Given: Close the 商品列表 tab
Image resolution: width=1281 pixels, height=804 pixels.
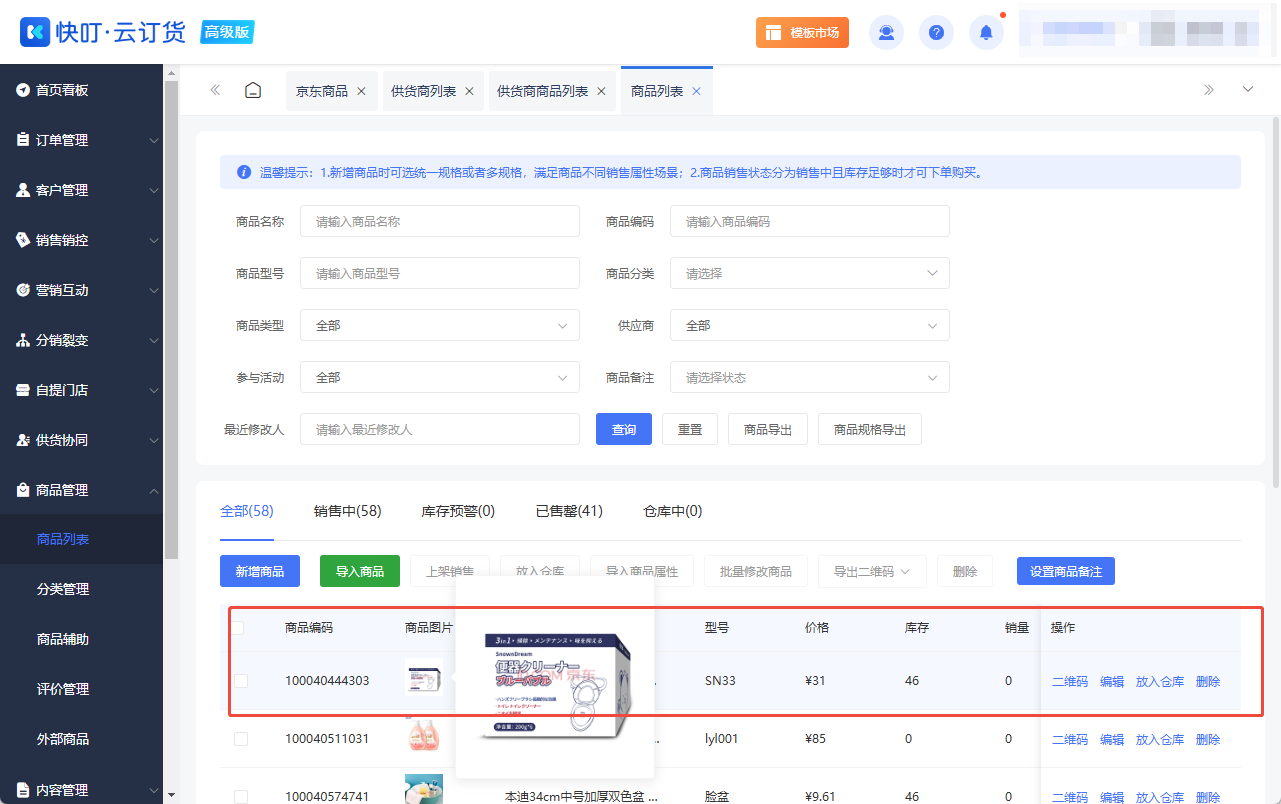Looking at the screenshot, I should tap(696, 91).
